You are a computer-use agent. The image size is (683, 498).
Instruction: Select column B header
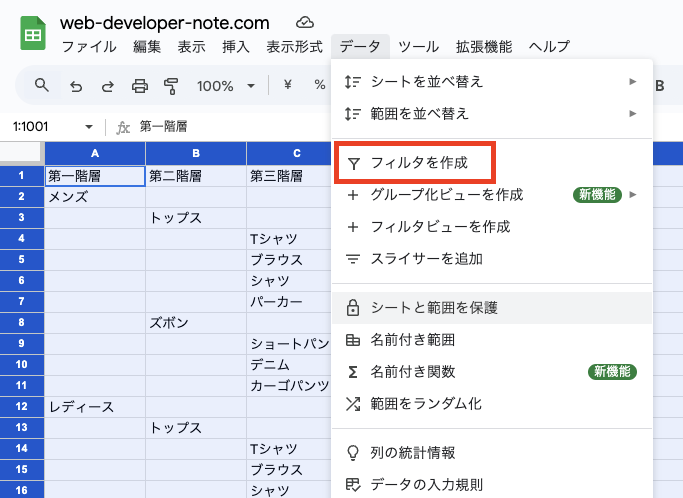[x=196, y=153]
